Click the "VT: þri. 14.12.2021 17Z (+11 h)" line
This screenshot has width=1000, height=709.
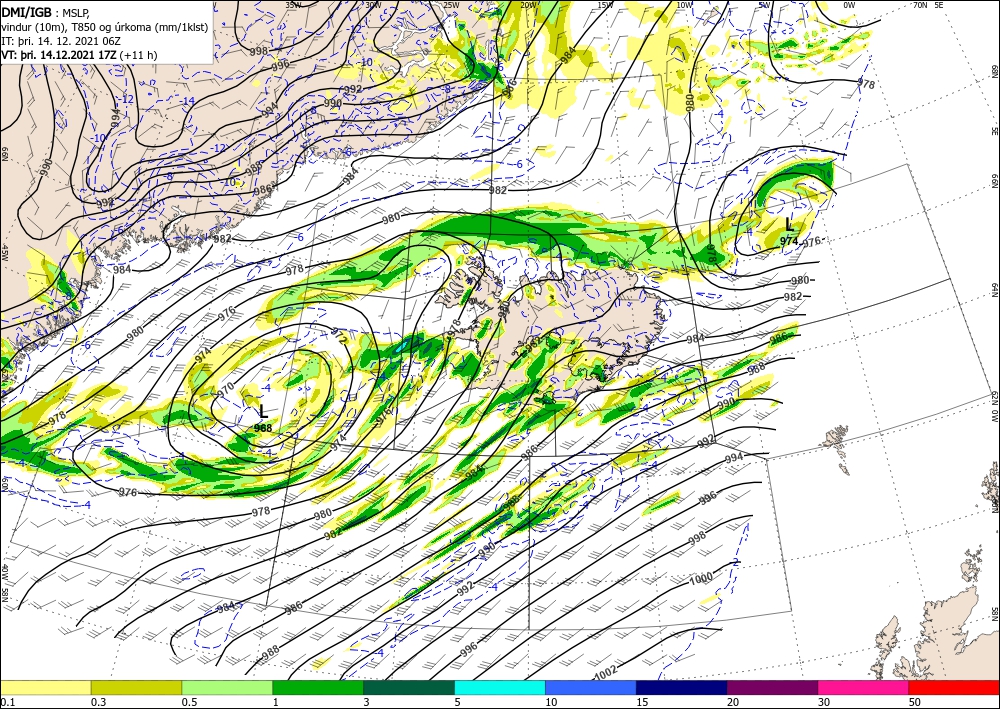[x=79, y=55]
